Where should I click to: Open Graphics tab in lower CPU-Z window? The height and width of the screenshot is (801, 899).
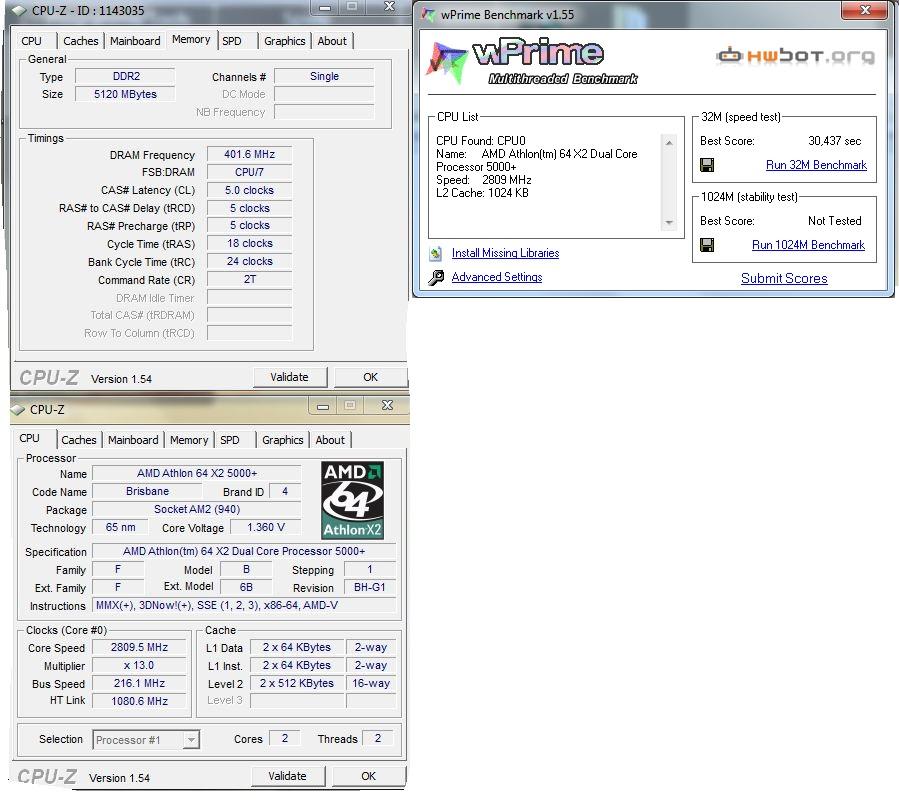[283, 440]
